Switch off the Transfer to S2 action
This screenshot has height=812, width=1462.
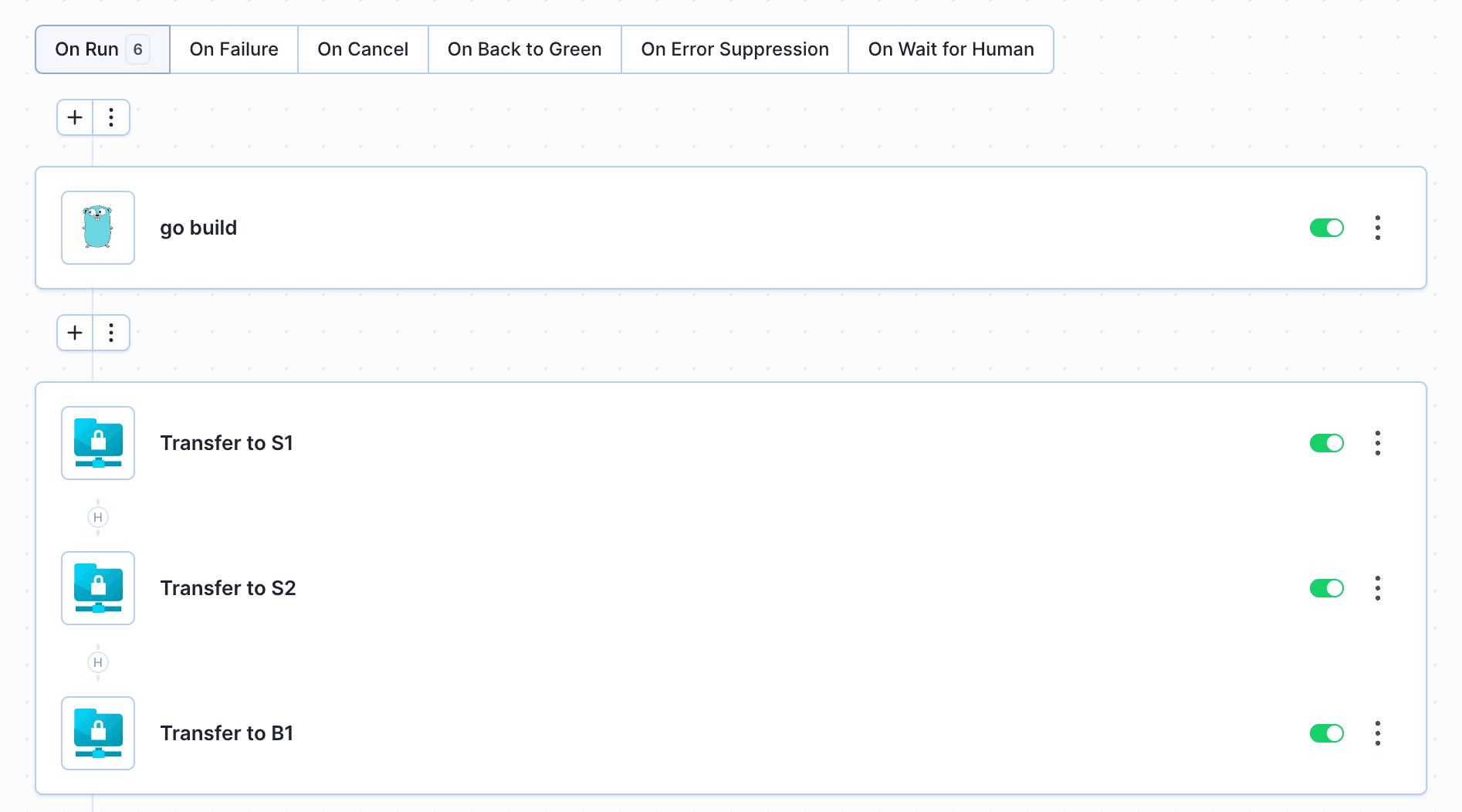click(1326, 588)
